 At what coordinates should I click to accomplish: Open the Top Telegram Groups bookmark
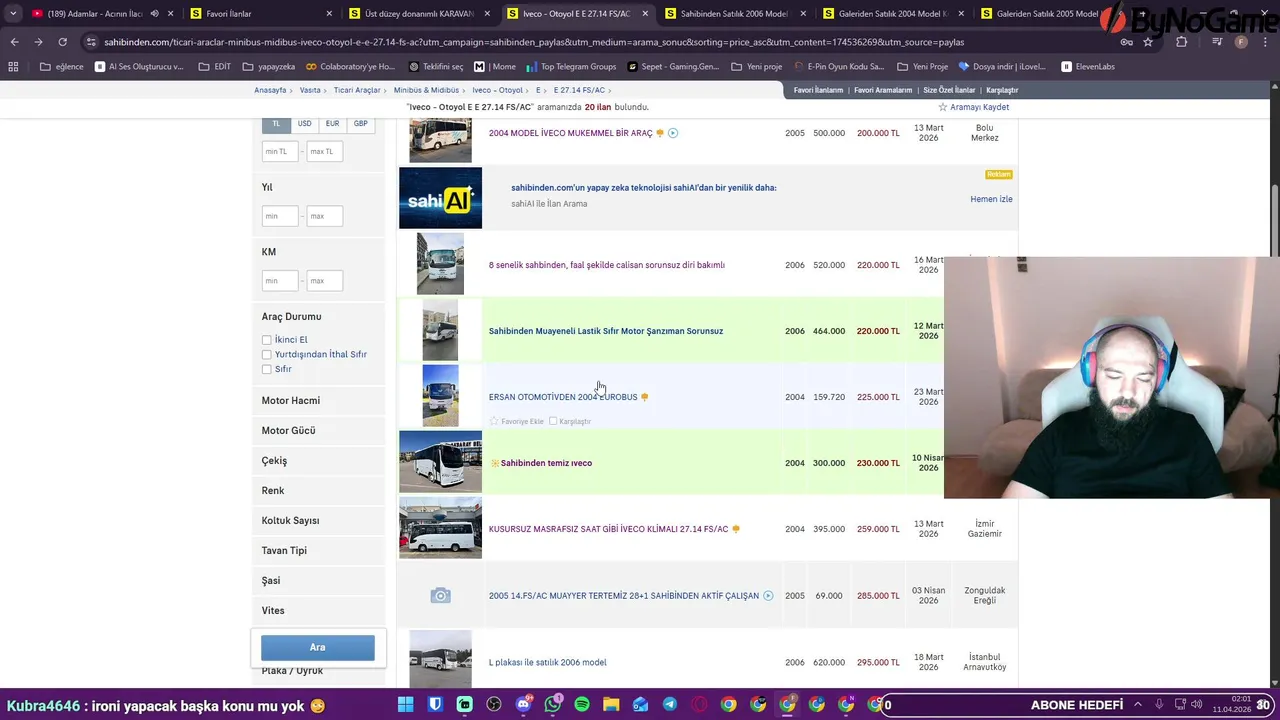571,66
